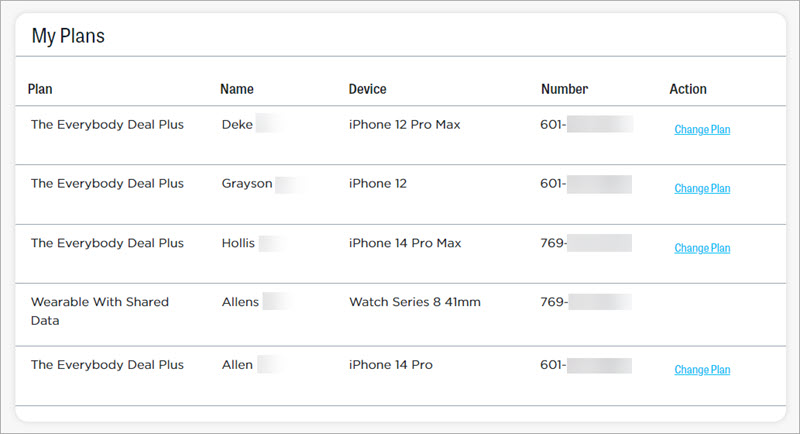The width and height of the screenshot is (800, 434).
Task: Open Change Plan for Grayson's iPhone 12
Action: 702,189
